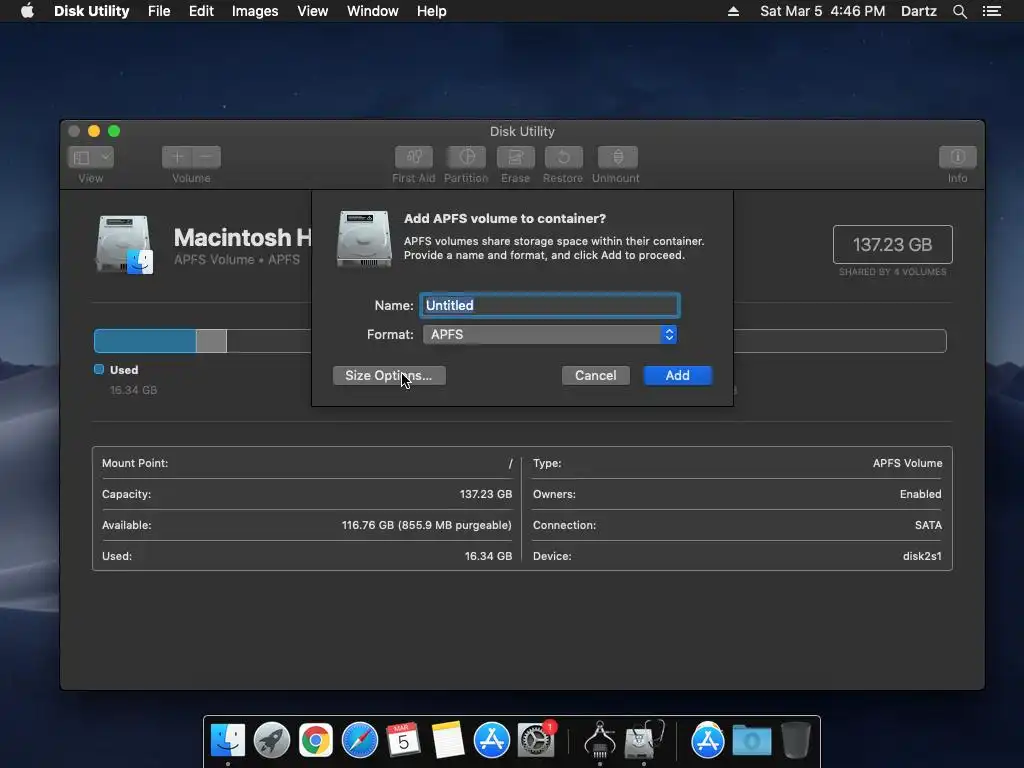Click the Mount Point label

[x=135, y=463]
